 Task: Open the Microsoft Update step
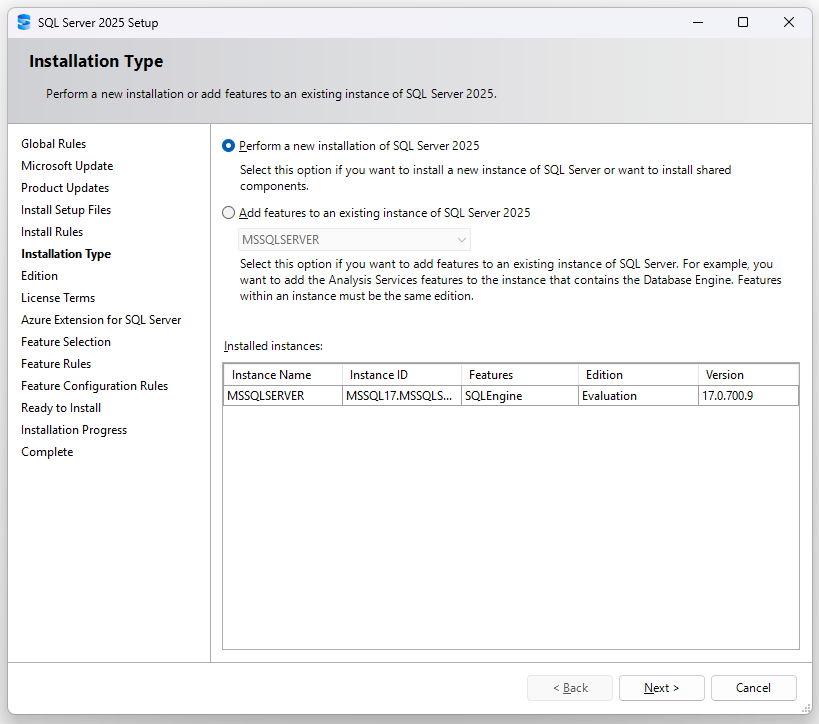[x=66, y=165]
